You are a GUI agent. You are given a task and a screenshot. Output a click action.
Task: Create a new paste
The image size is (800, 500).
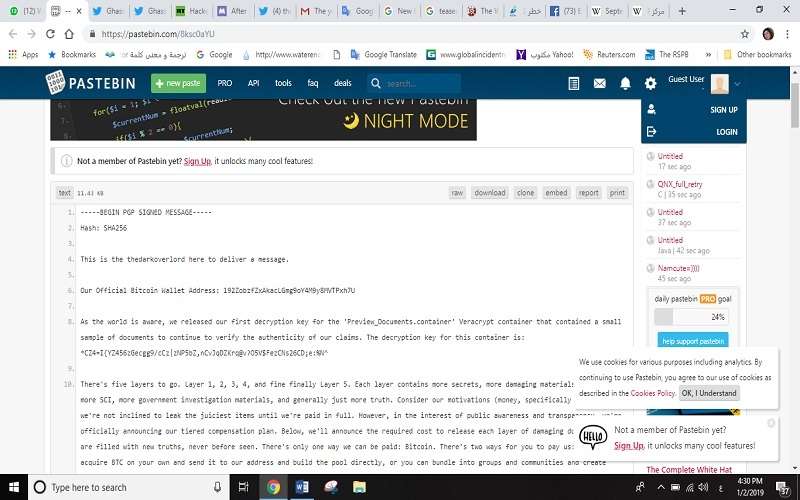point(178,83)
